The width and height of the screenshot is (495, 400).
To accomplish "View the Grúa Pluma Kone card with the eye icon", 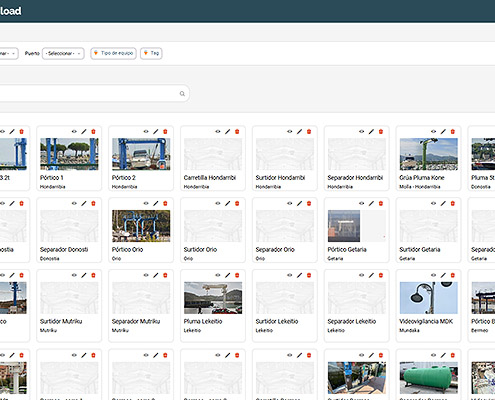I will [x=433, y=132].
